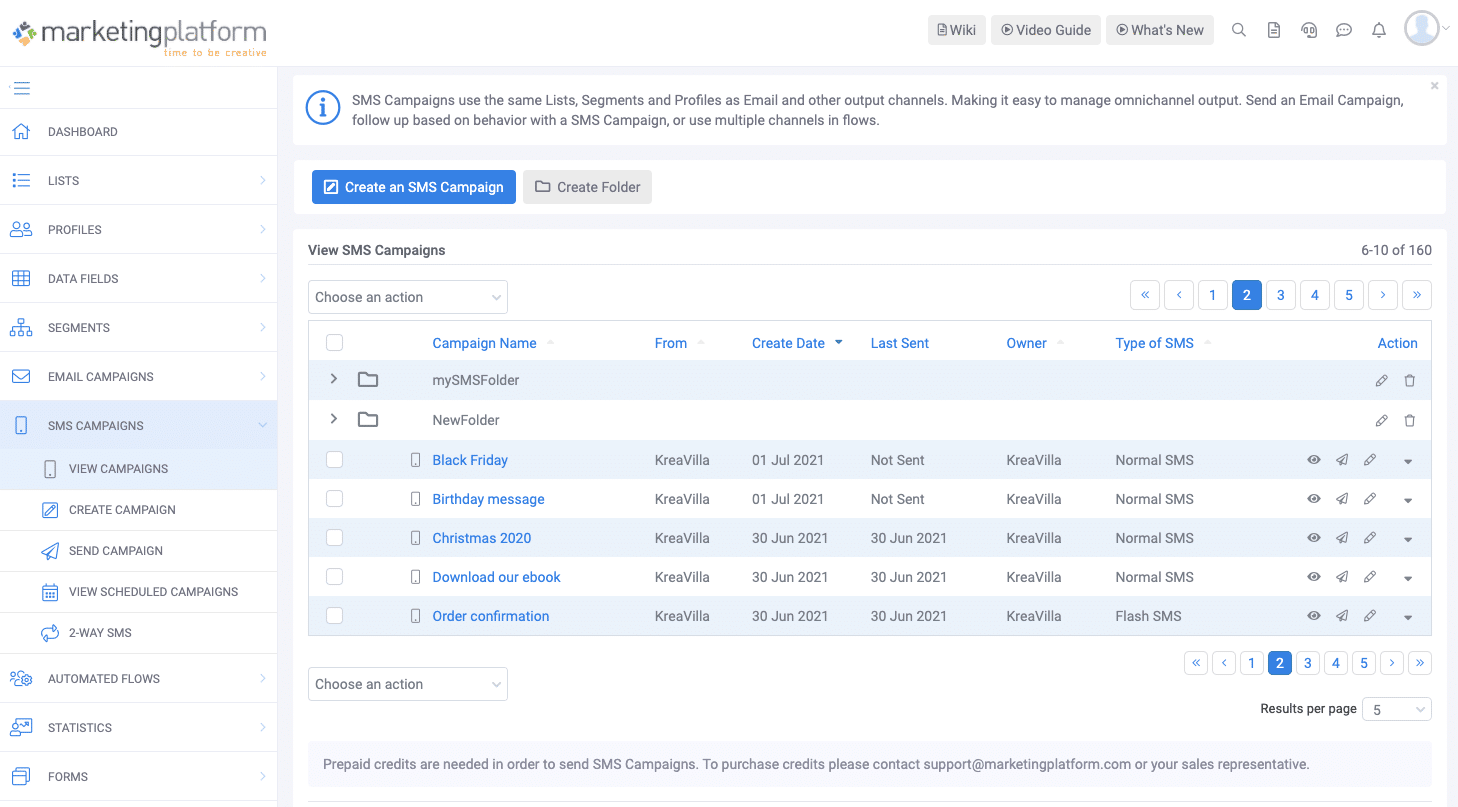Edit the Black Friday campaign pencil icon
Viewport: 1458px width, 807px height.
tap(1370, 460)
